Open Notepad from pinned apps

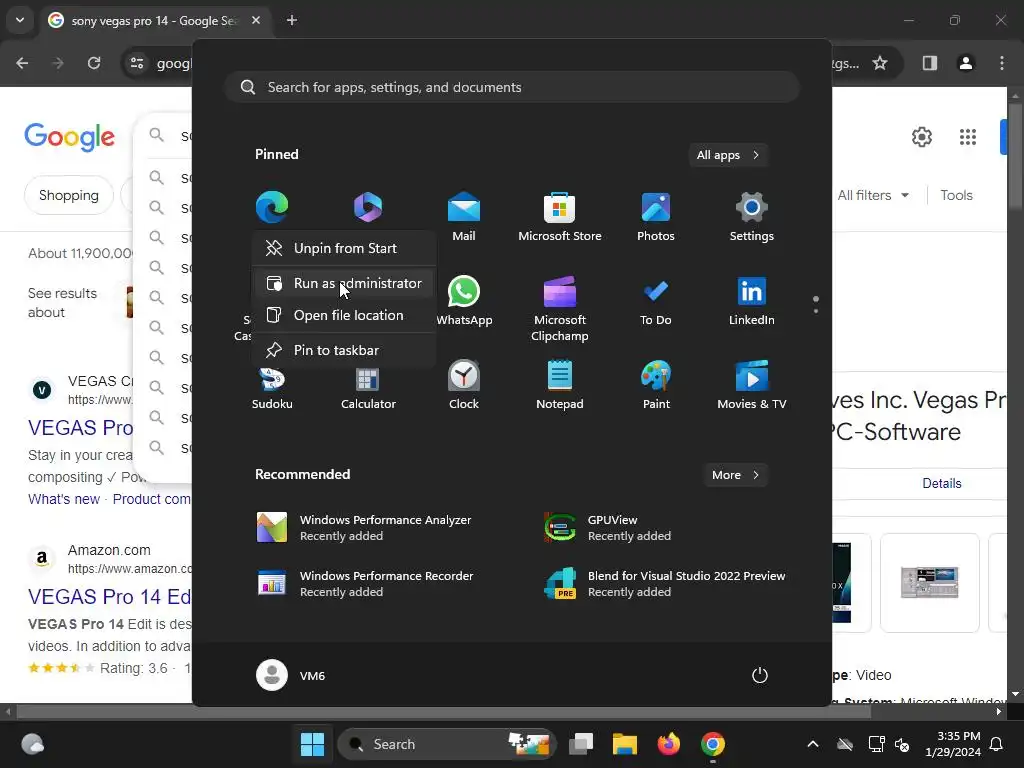tap(560, 385)
